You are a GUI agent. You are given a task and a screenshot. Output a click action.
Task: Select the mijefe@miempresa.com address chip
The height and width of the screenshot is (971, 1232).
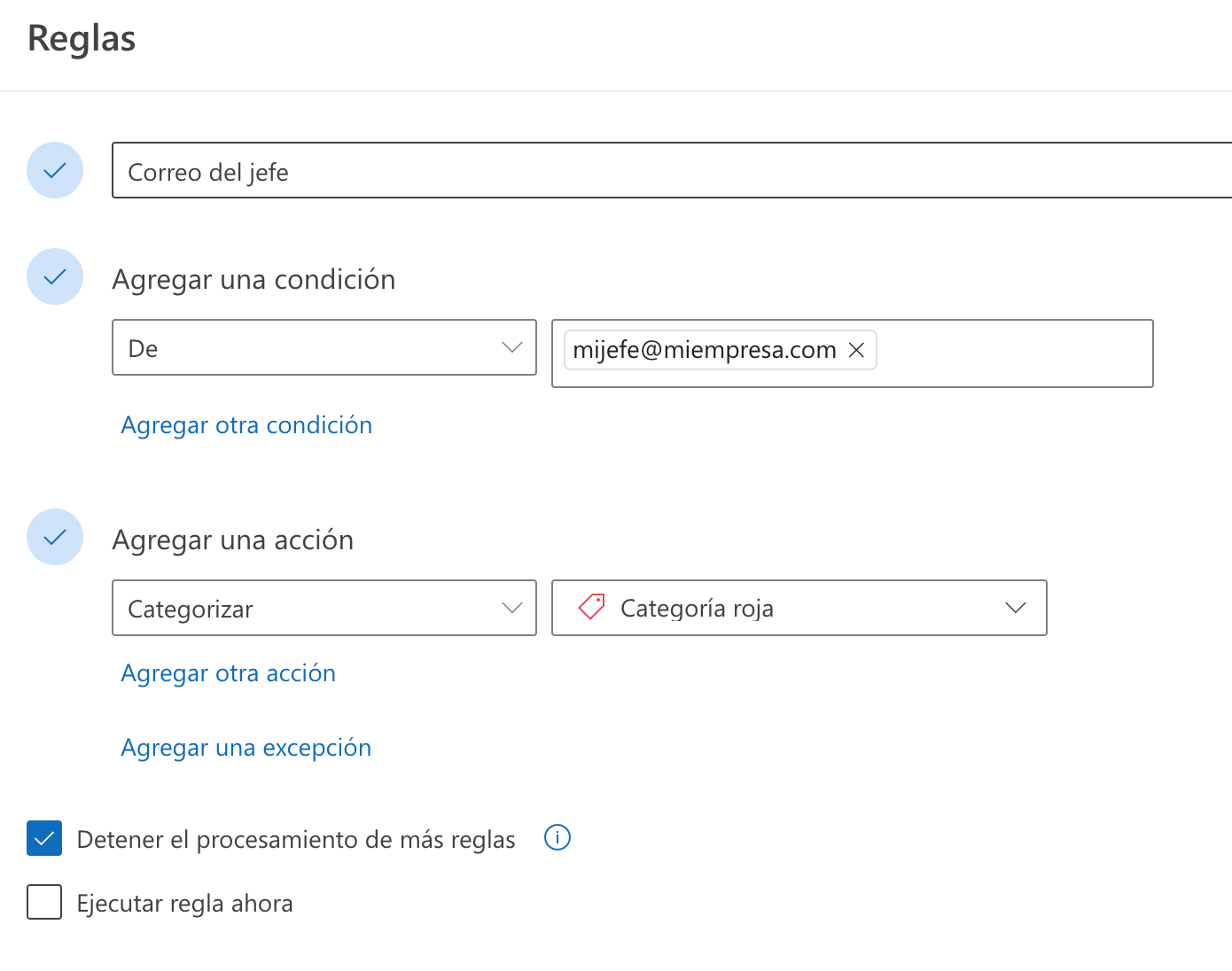click(x=704, y=350)
